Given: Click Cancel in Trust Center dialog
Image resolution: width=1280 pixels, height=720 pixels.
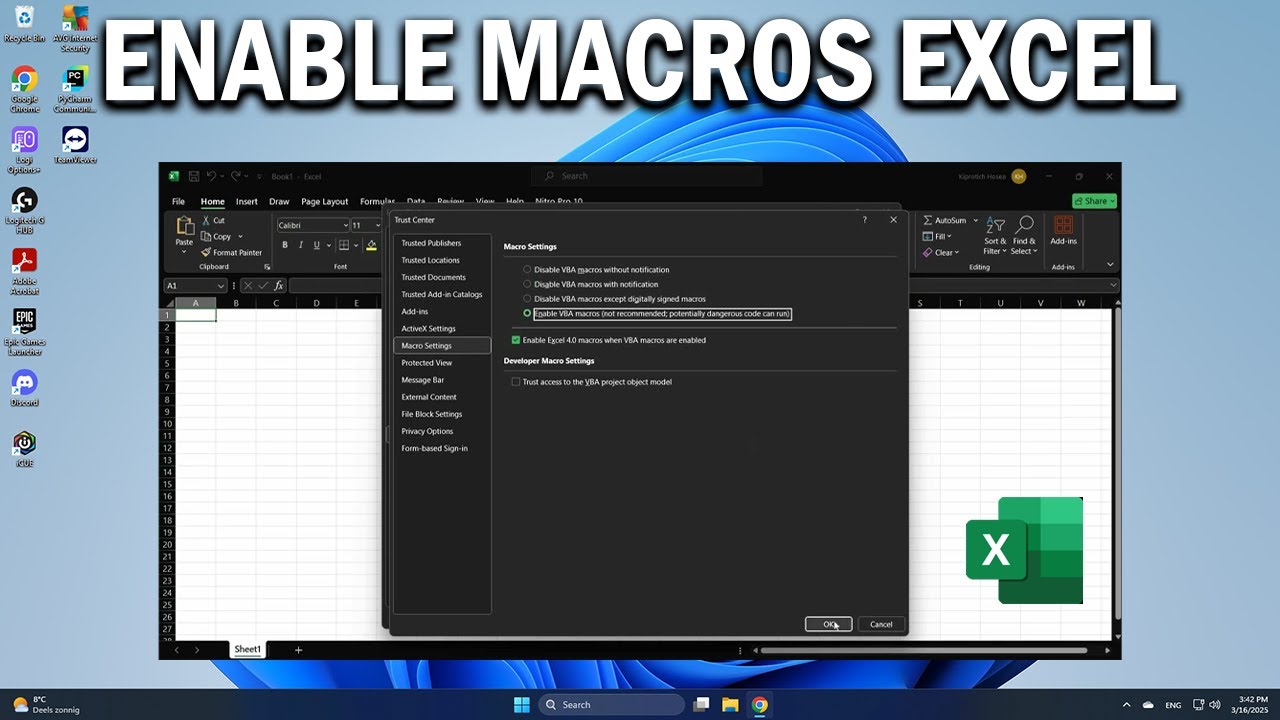Looking at the screenshot, I should click(881, 624).
